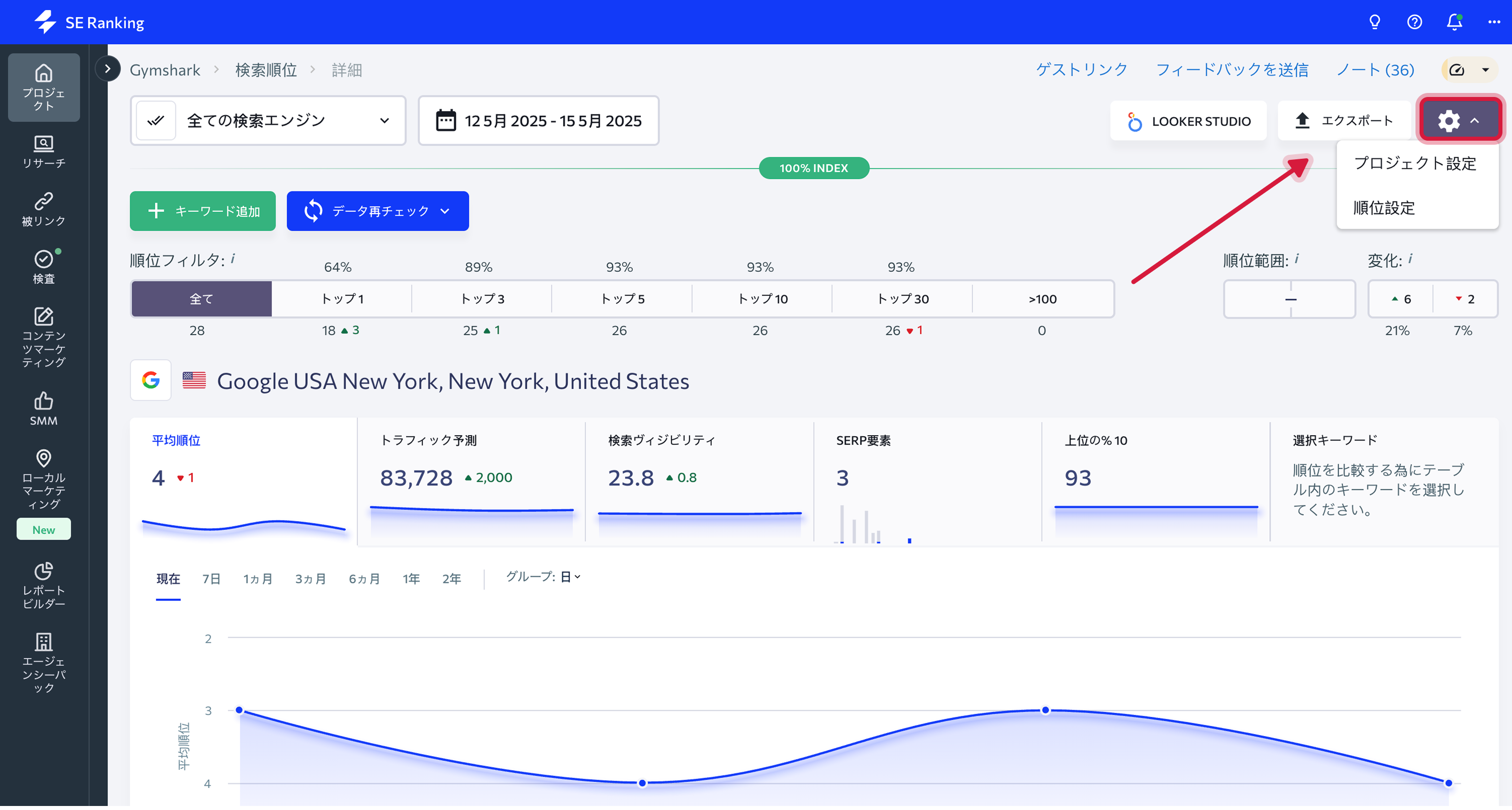Open notifications bell
The height and width of the screenshot is (810, 1512).
(1455, 22)
